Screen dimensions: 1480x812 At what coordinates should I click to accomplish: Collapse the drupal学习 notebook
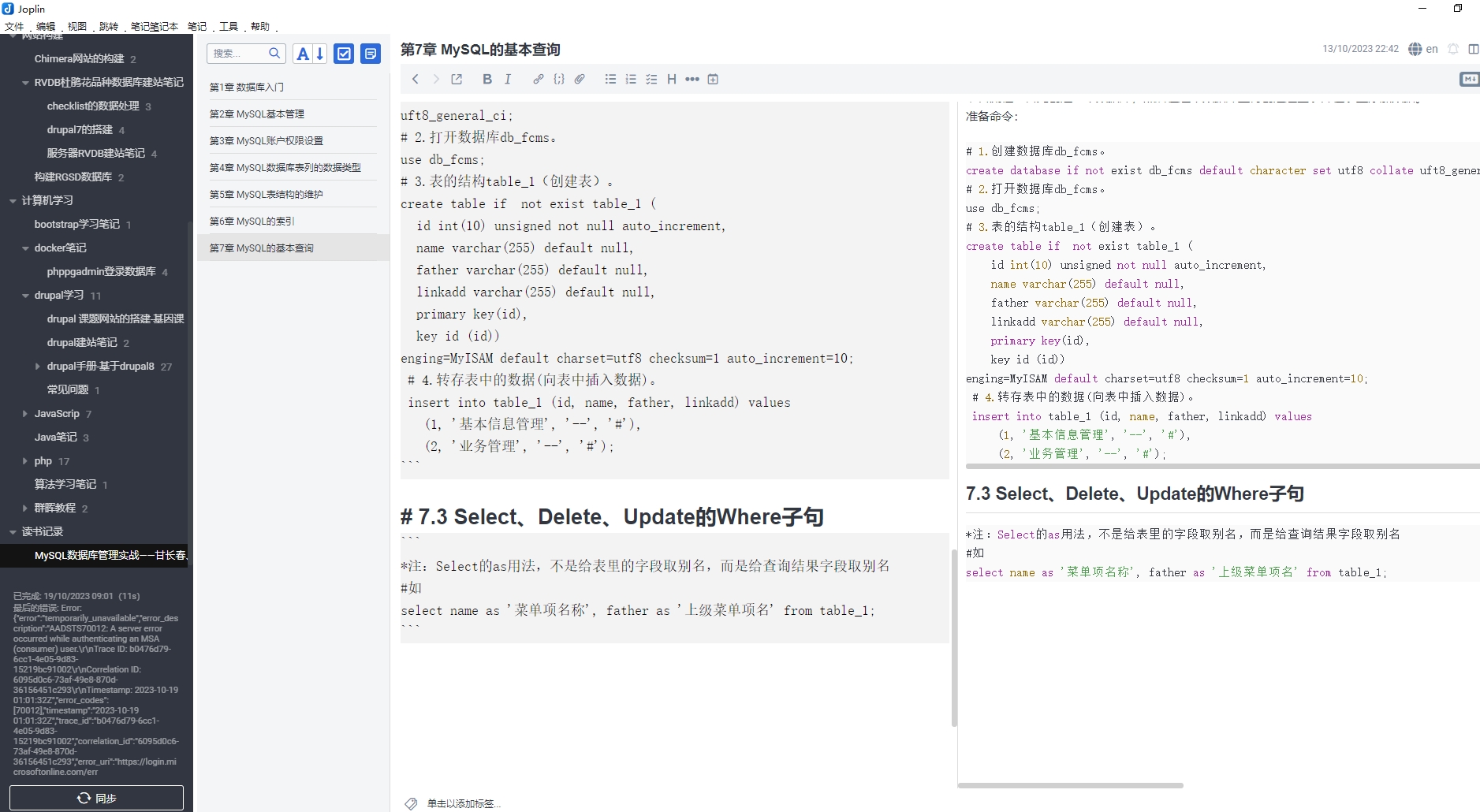[25, 295]
